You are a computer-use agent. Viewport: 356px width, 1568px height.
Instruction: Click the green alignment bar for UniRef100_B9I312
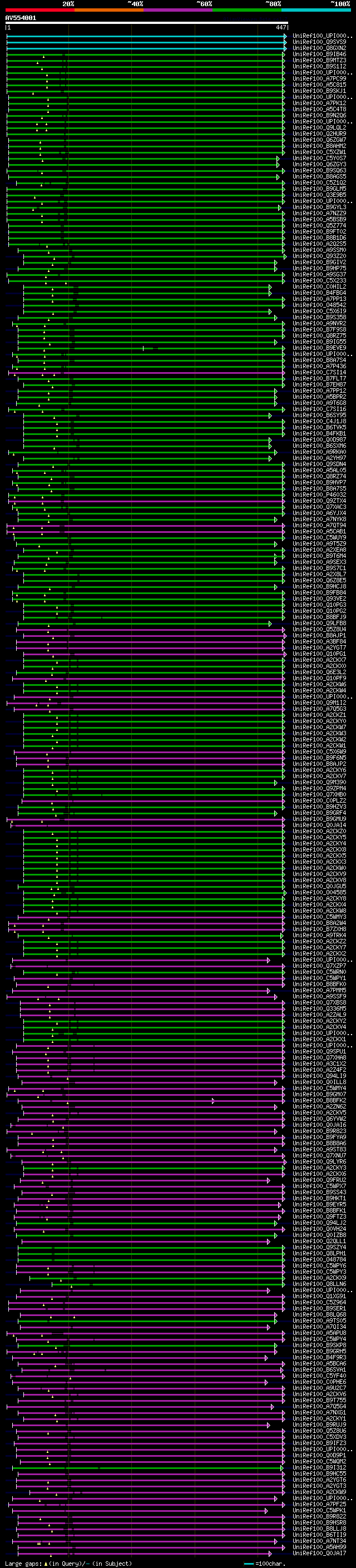[x=148, y=1467]
